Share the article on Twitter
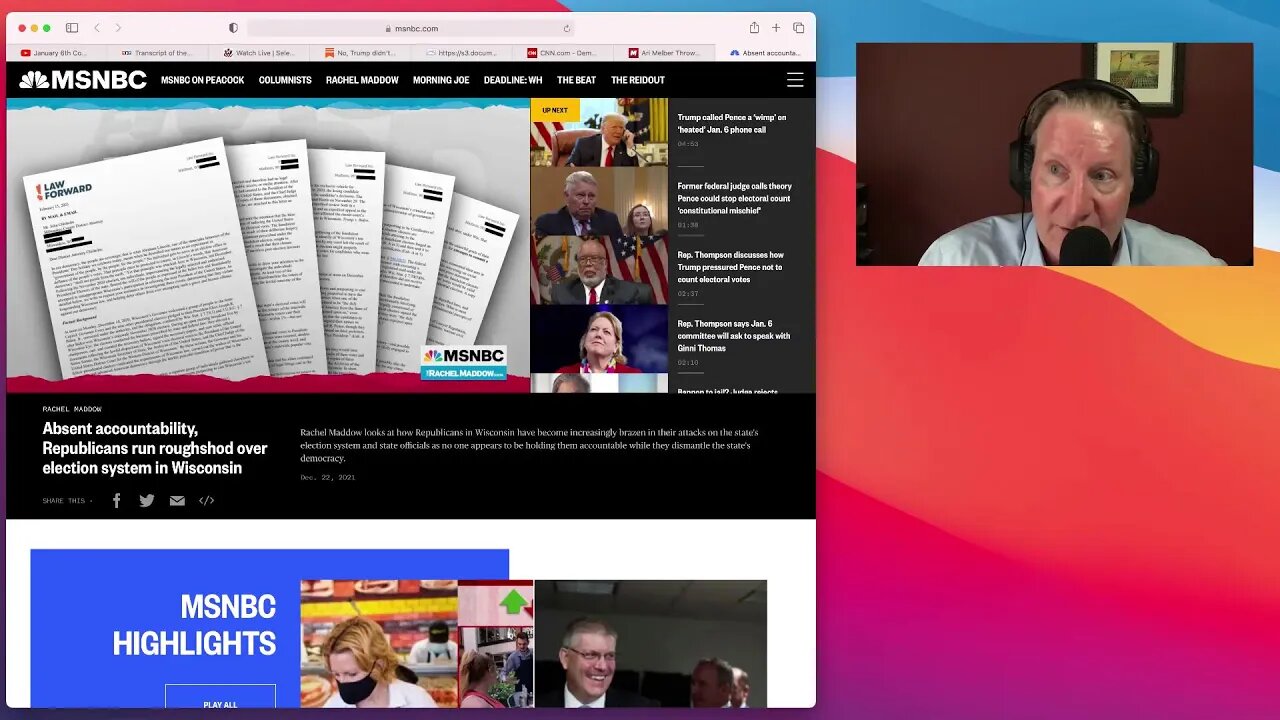The height and width of the screenshot is (720, 1280). point(147,500)
